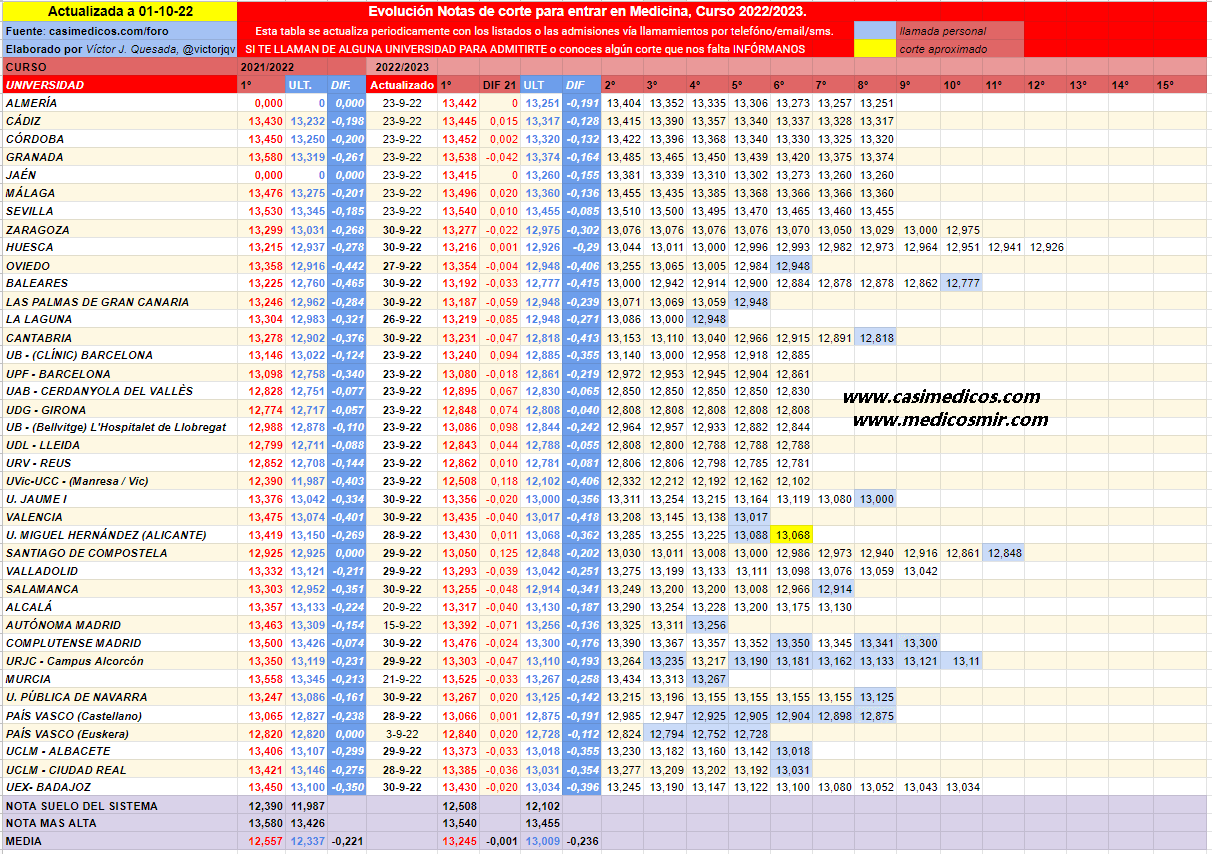Select the 'UVic-UCC - (Manresa / Vic)' row label
The image size is (1212, 854).
tap(119, 481)
